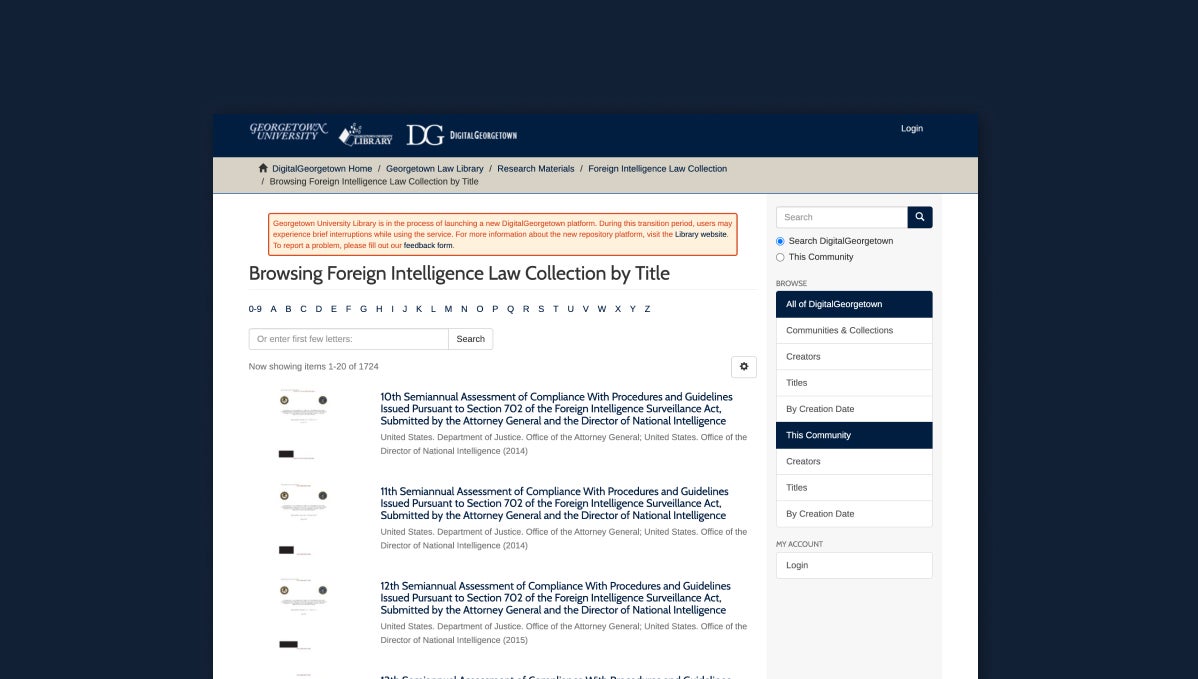The height and width of the screenshot is (679, 1198).
Task: Open the 10th Semiannual Assessment document thumbnail
Action: pos(303,420)
